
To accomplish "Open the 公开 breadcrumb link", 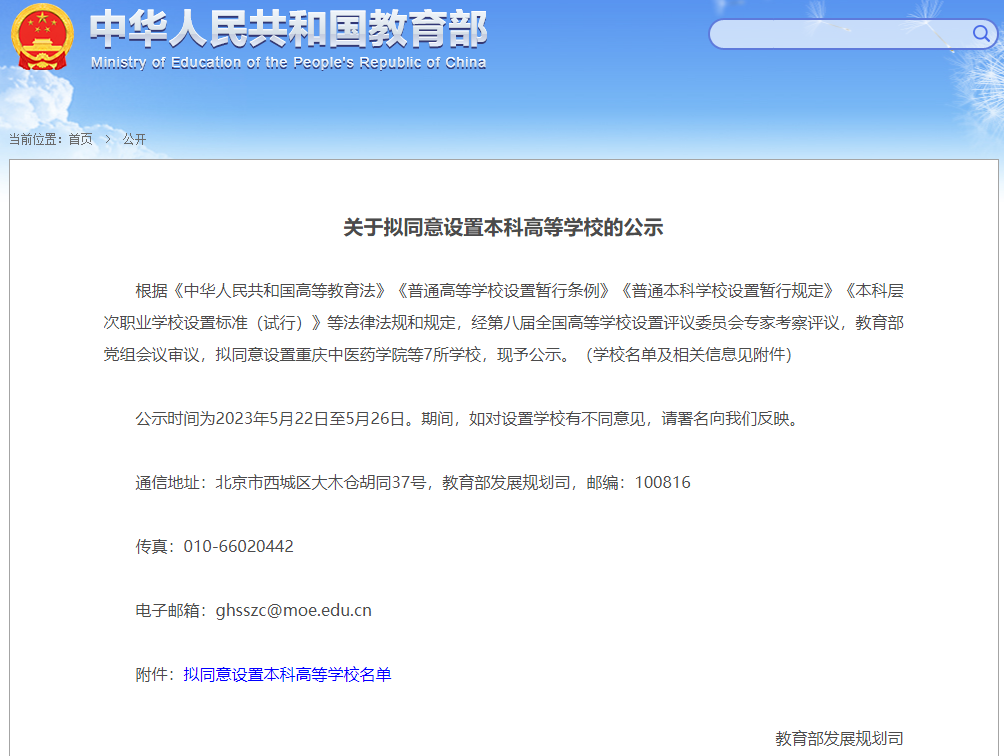I will click(134, 139).
